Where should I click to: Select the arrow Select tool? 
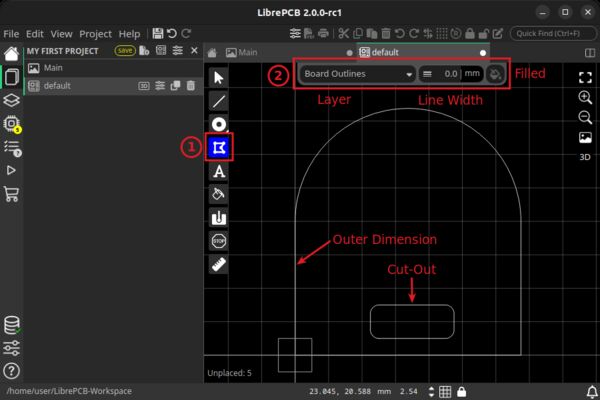tap(218, 78)
